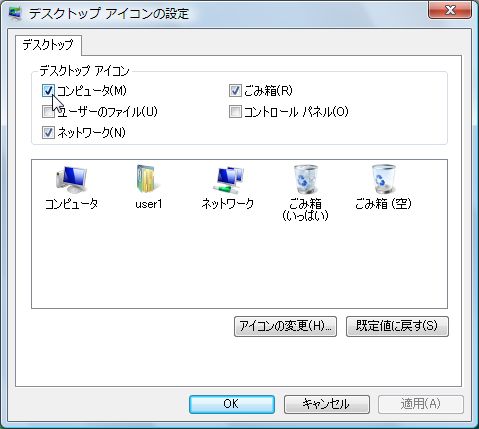
Task: Click the dialog title bar system icon
Action: 15,13
